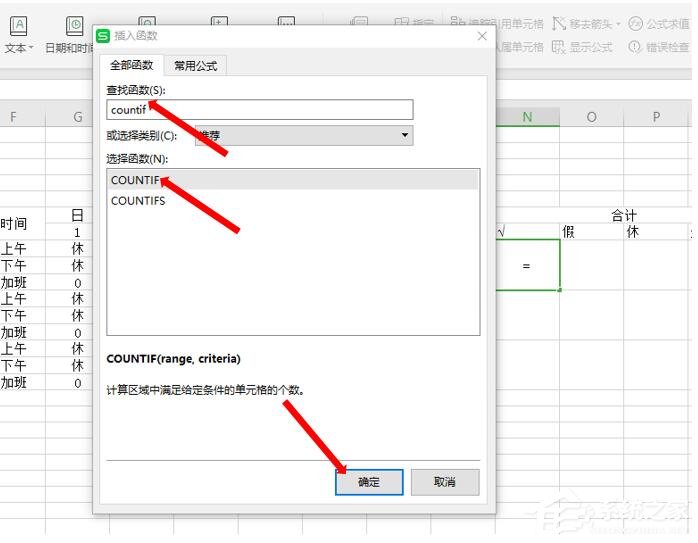Open the 或选择类别 category dropdown
This screenshot has height=543, width=698.
304,135
